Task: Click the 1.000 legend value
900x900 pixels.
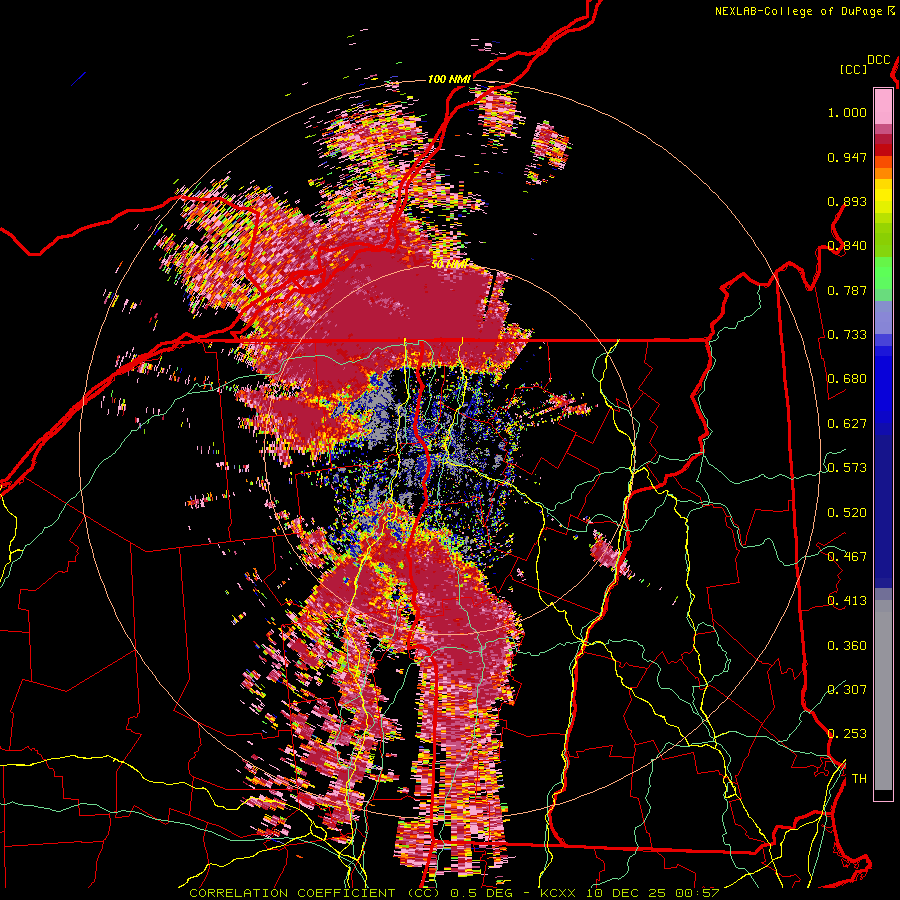Action: (x=847, y=112)
